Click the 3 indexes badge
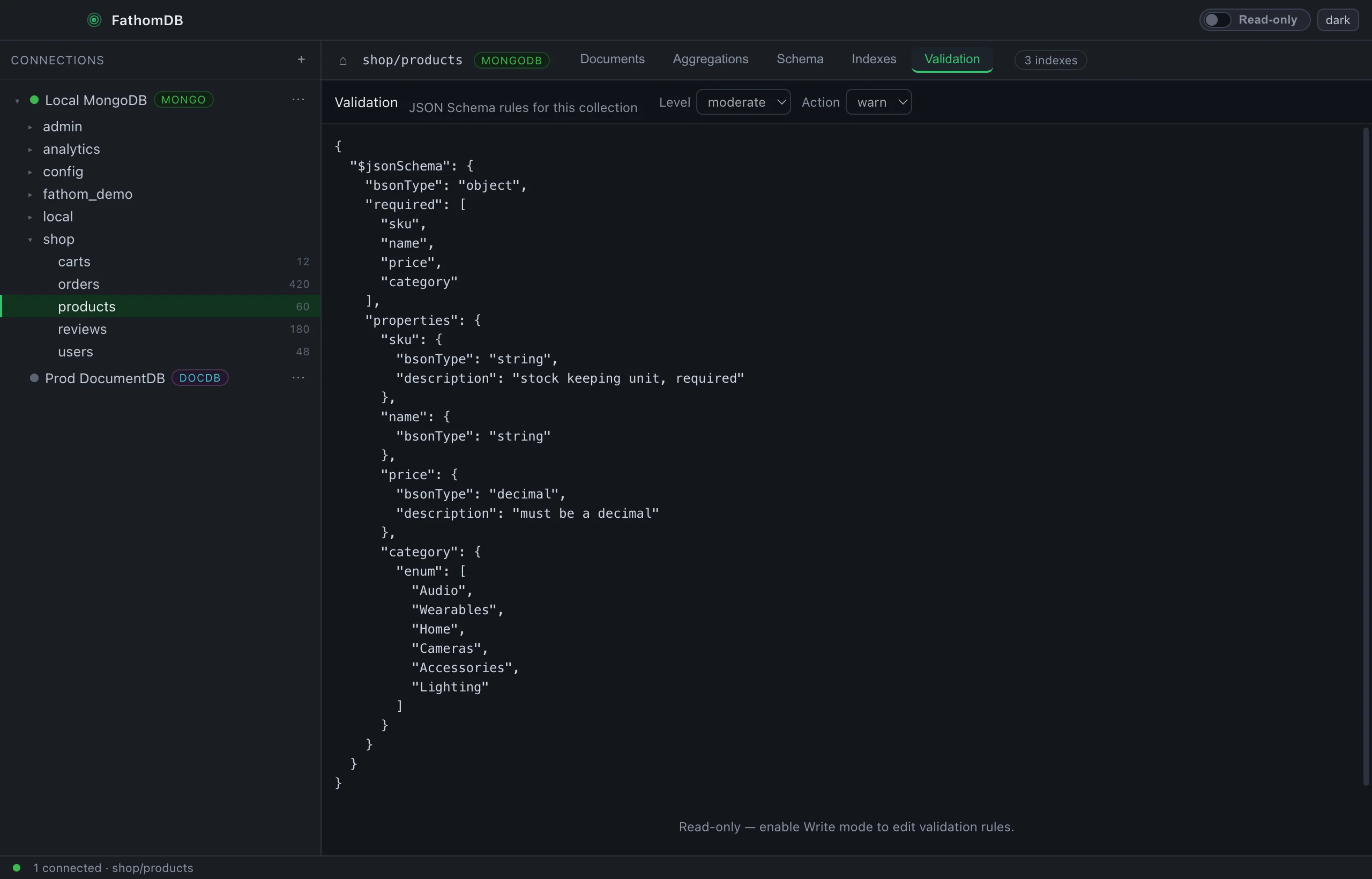Screen dimensions: 1372x879 tap(1050, 61)
